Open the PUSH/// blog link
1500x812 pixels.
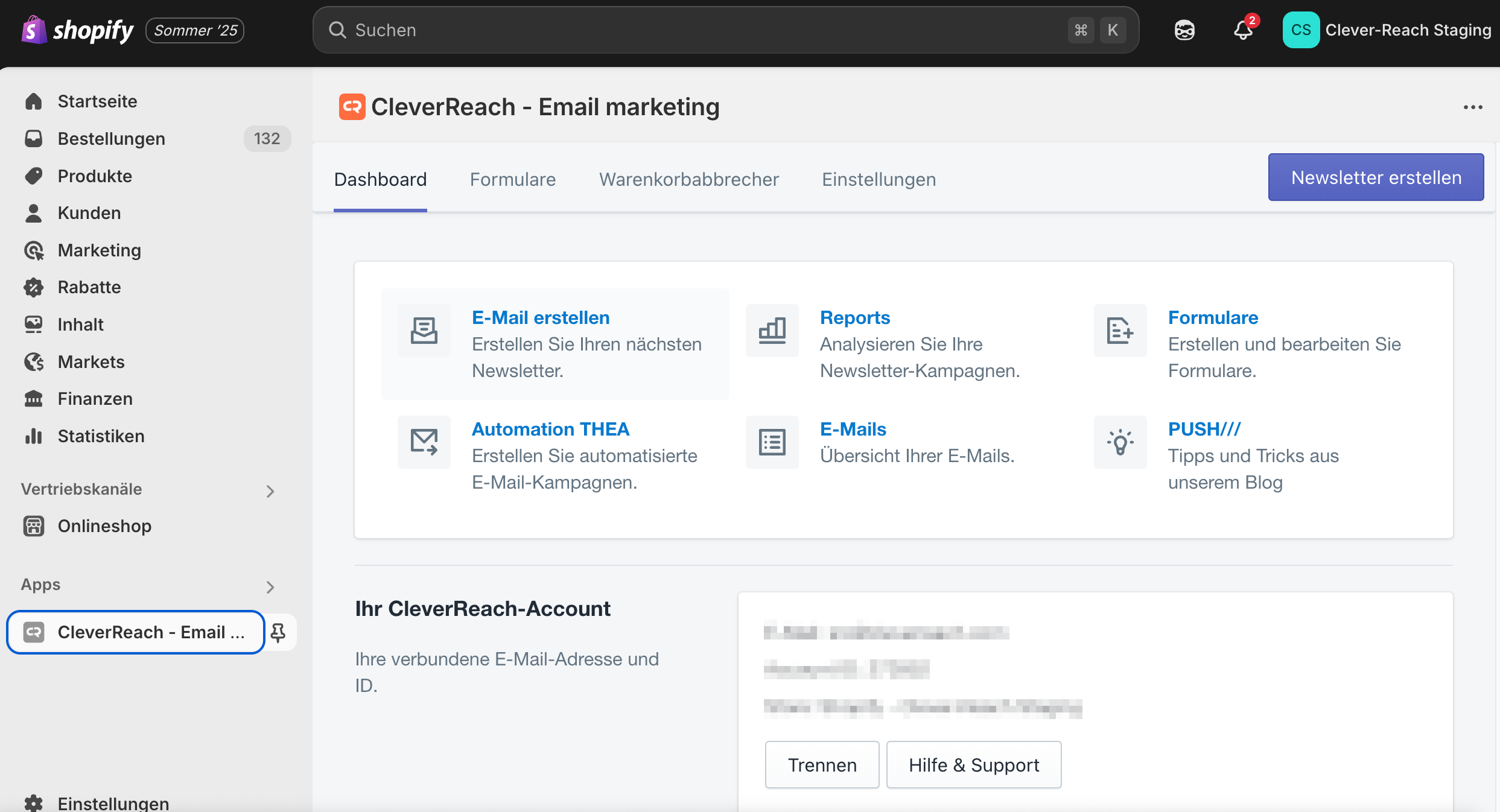click(x=1204, y=429)
